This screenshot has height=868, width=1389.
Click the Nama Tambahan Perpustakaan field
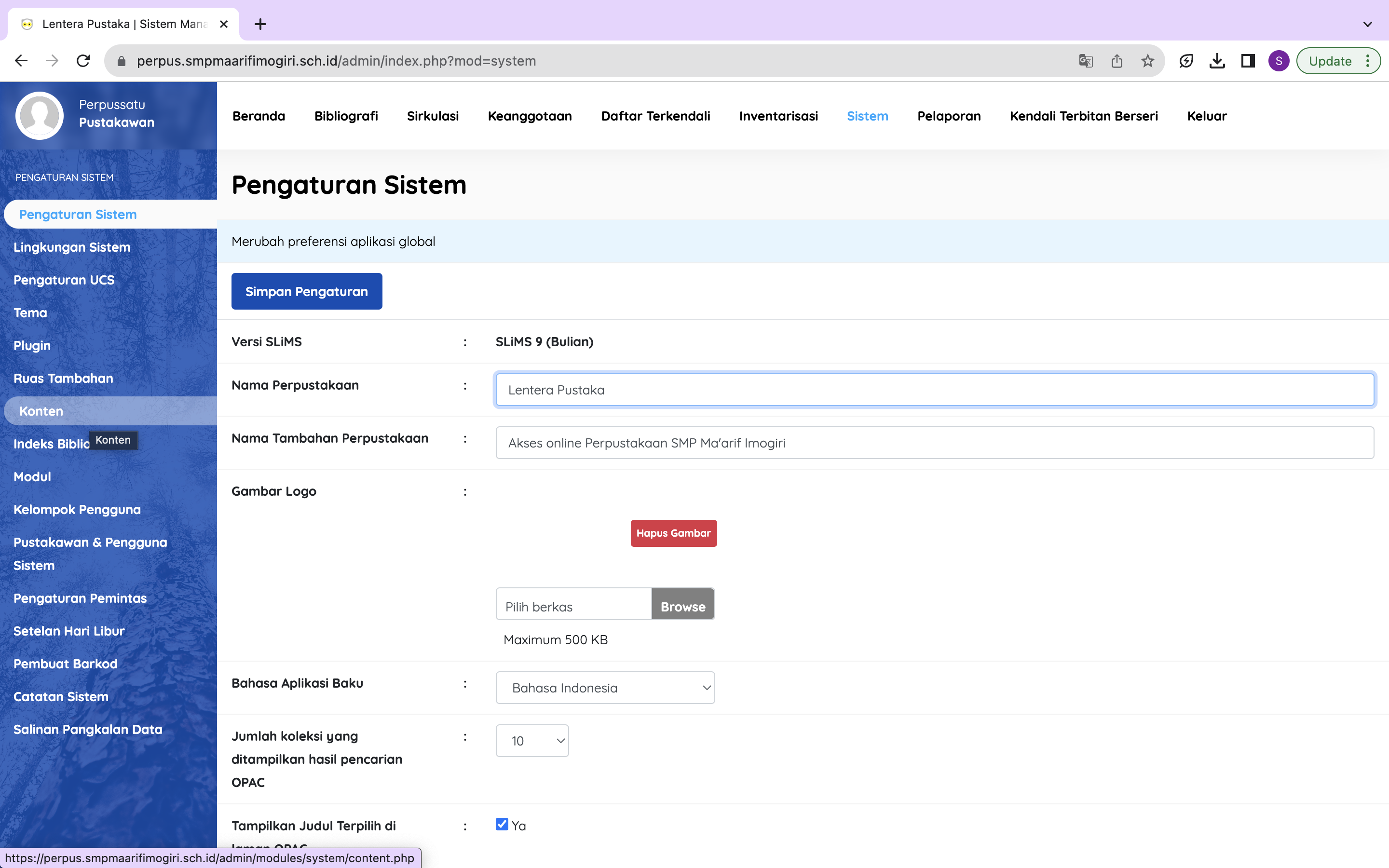[934, 443]
